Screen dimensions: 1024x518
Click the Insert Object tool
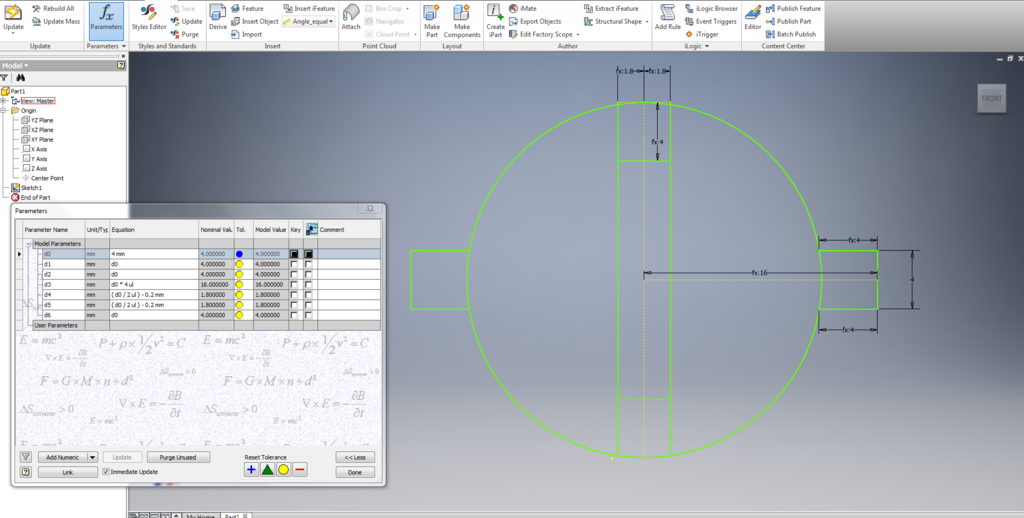click(x=255, y=22)
